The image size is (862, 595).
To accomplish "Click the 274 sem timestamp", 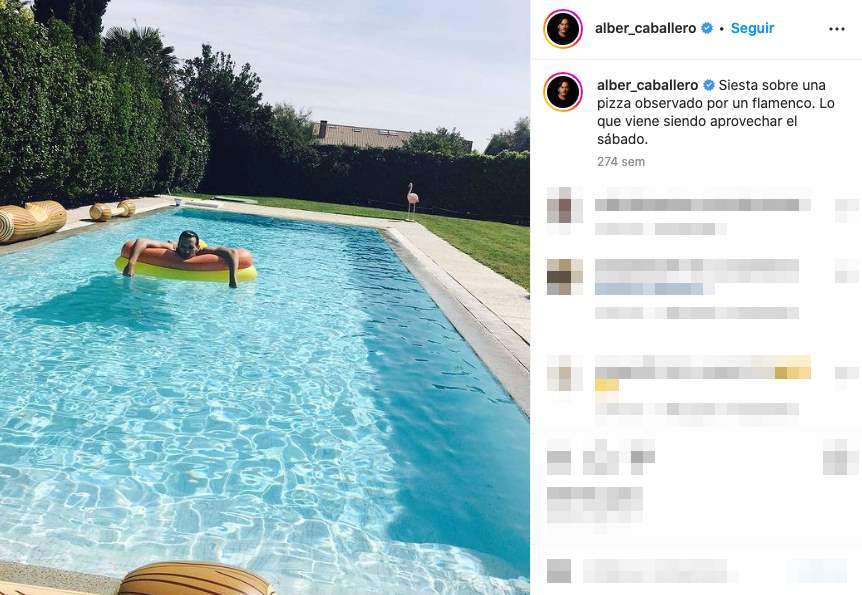I will click(621, 162).
